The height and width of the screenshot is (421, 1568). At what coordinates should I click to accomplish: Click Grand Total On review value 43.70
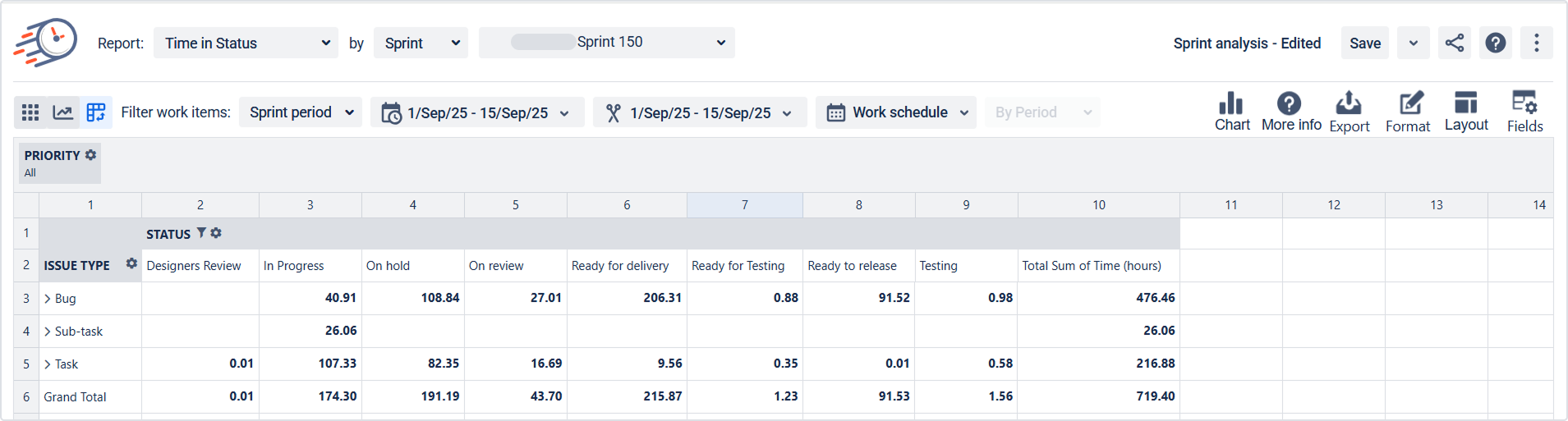pyautogui.click(x=516, y=397)
